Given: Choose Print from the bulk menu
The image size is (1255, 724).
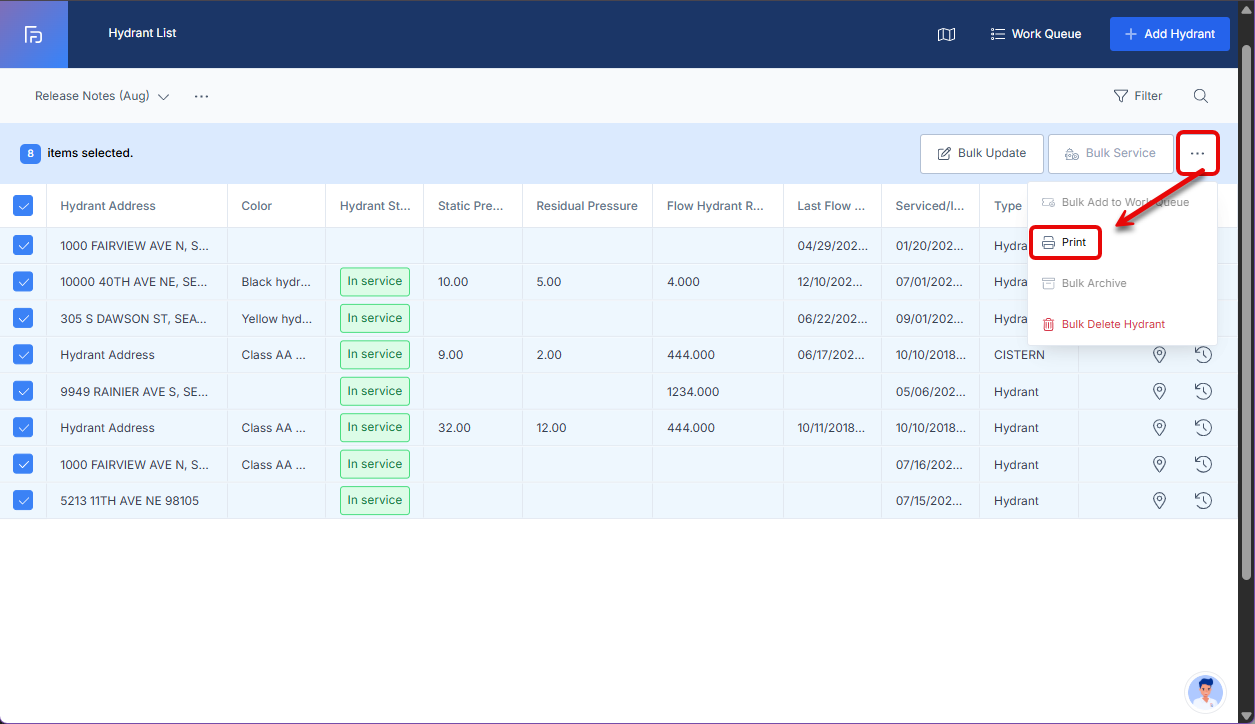Looking at the screenshot, I should pos(1065,243).
